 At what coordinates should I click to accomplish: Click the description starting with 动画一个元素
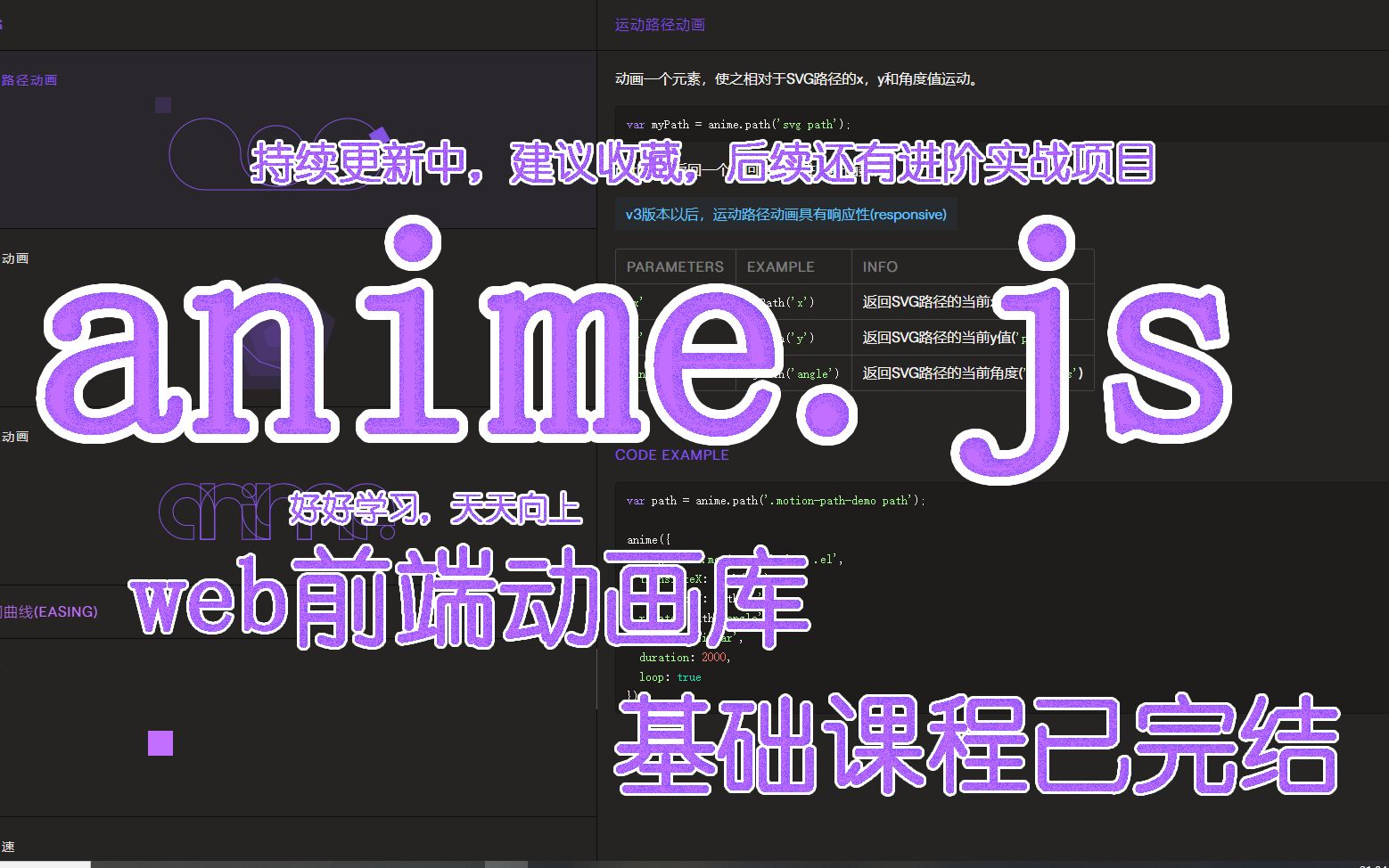click(x=797, y=79)
